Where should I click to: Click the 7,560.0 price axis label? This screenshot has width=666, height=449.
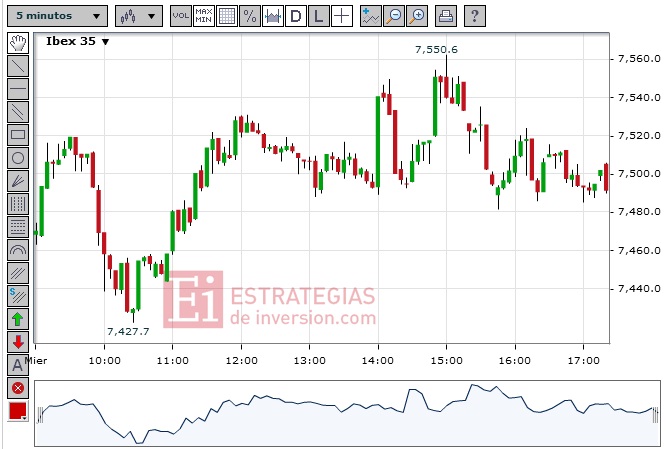pyautogui.click(x=639, y=59)
